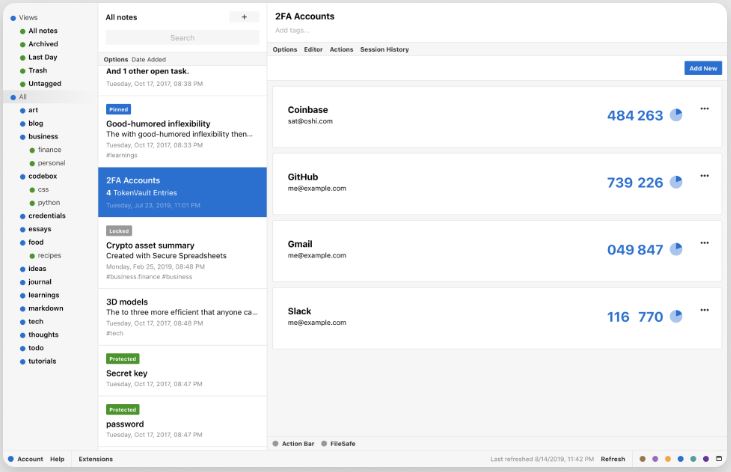Create a new note with the plus button

coord(244,17)
